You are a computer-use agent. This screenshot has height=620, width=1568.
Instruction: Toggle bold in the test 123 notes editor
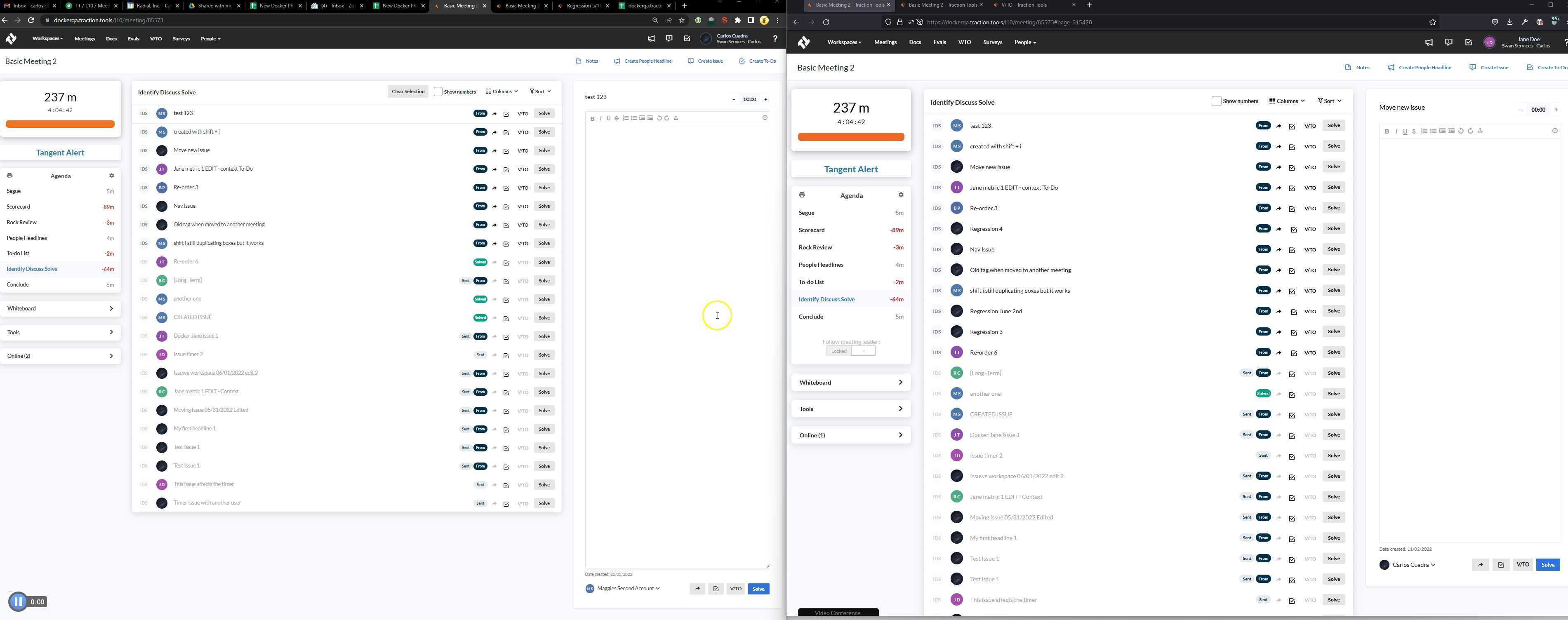(x=592, y=119)
